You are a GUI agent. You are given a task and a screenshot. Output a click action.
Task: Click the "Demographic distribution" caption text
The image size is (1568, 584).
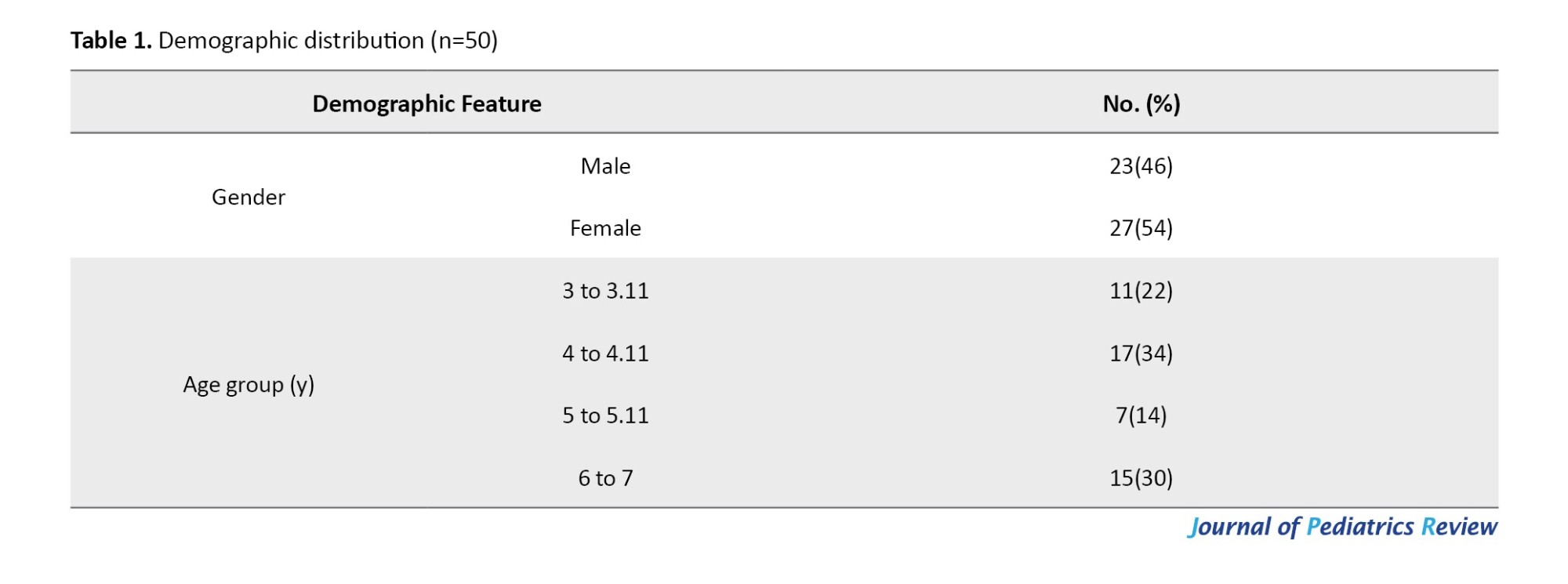tap(291, 41)
